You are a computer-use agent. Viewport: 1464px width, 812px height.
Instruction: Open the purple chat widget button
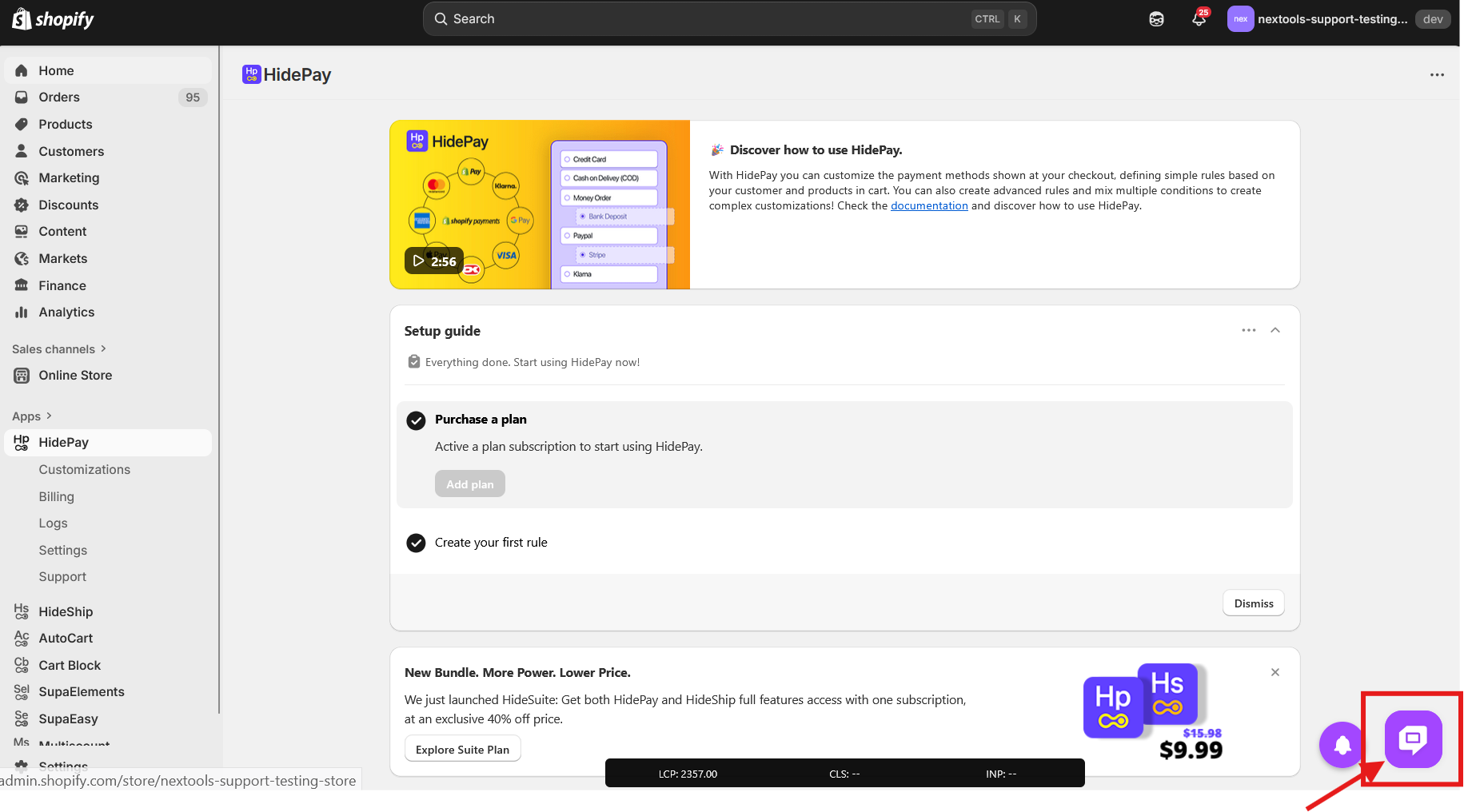1413,738
